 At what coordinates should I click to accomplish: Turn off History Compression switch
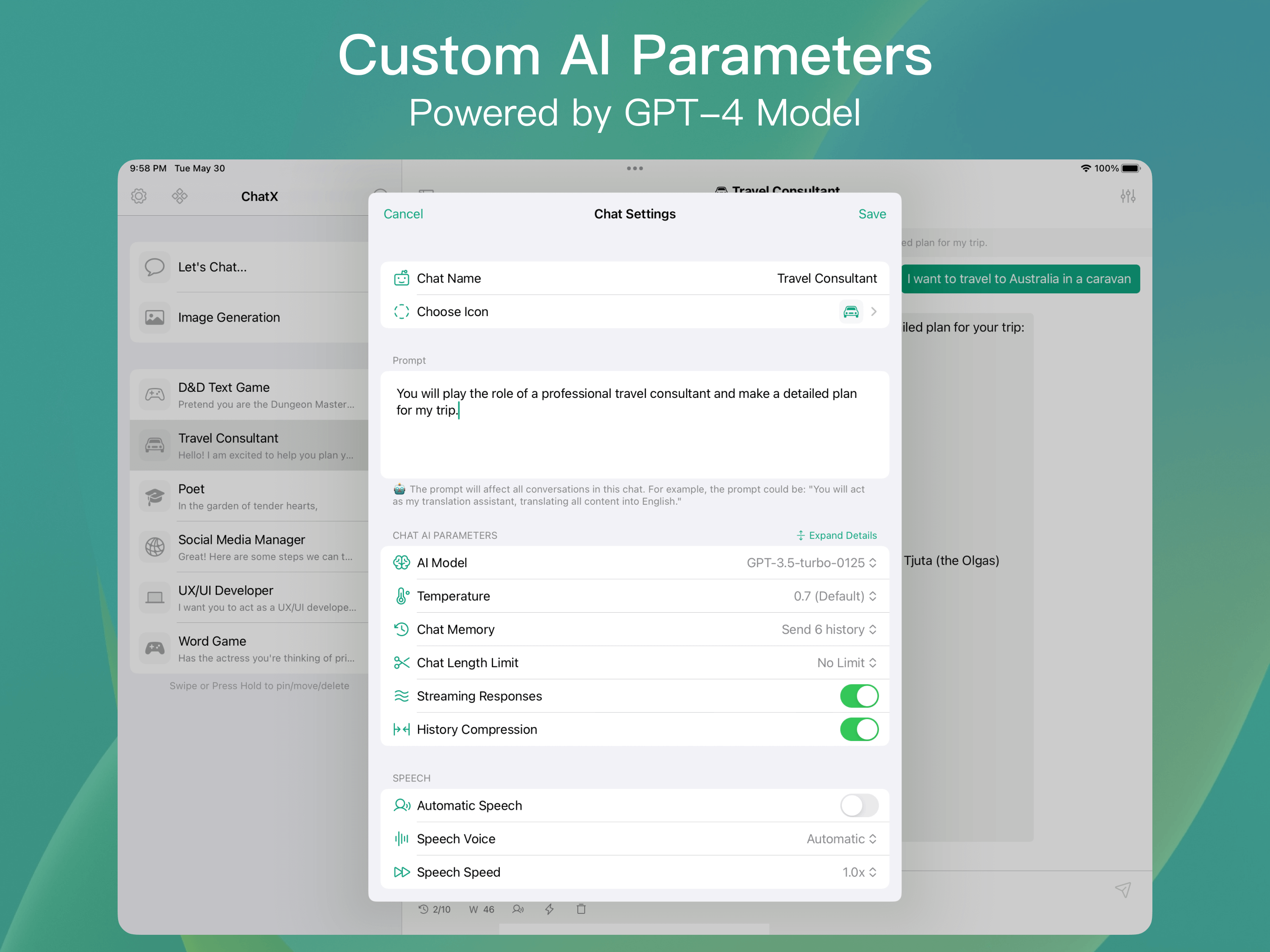click(x=858, y=729)
